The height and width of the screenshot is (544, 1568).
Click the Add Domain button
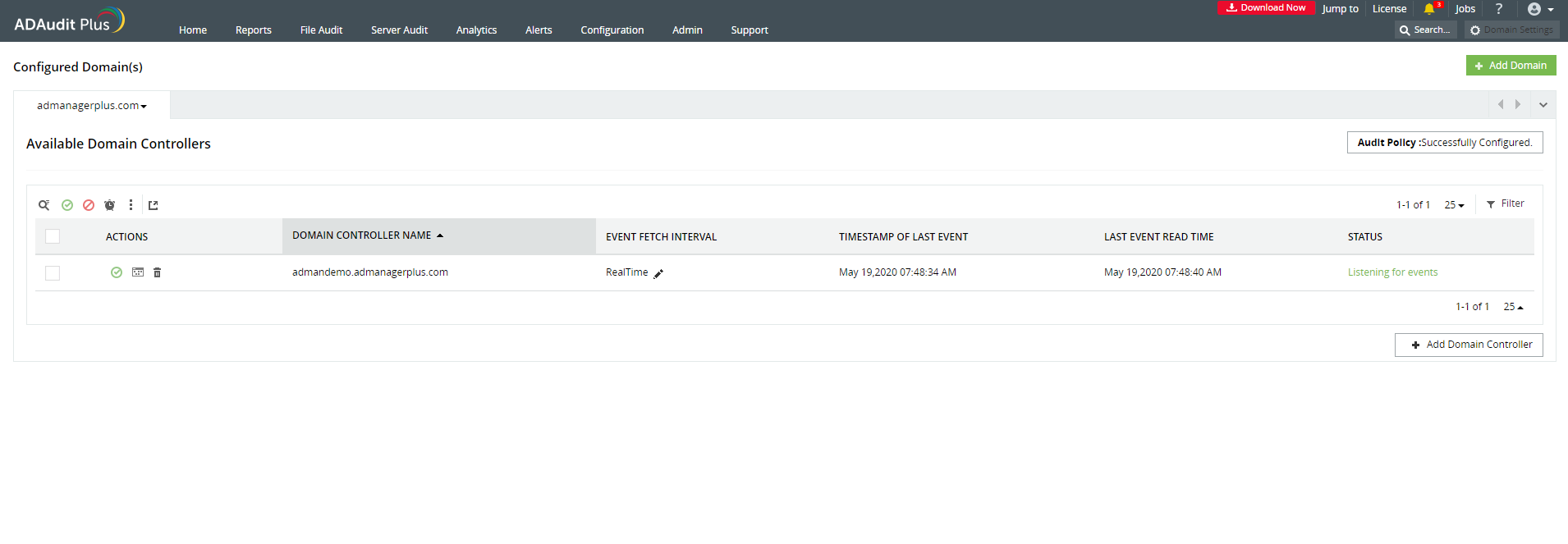tap(1511, 66)
